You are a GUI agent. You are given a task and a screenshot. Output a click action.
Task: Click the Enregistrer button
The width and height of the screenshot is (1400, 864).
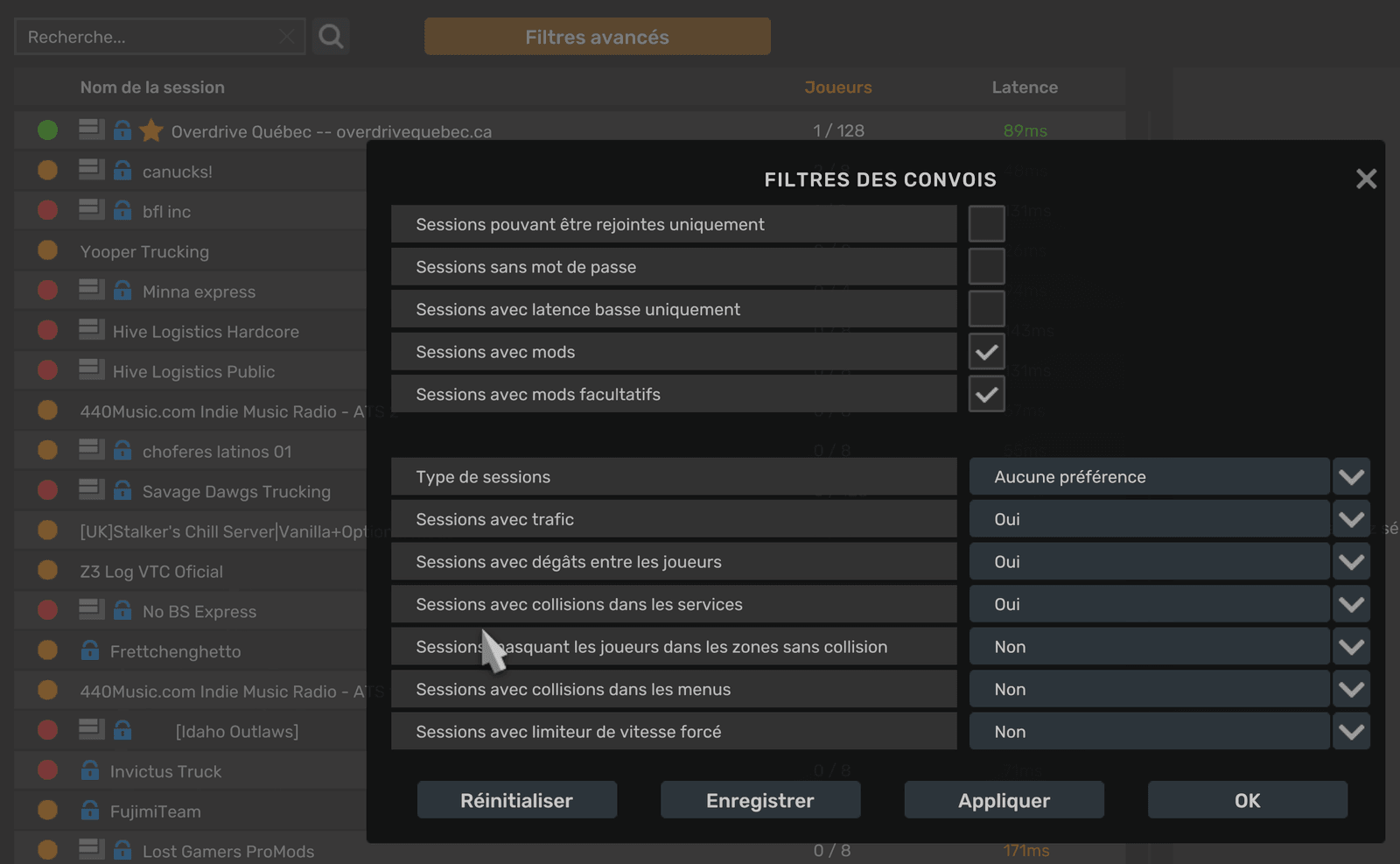point(760,800)
